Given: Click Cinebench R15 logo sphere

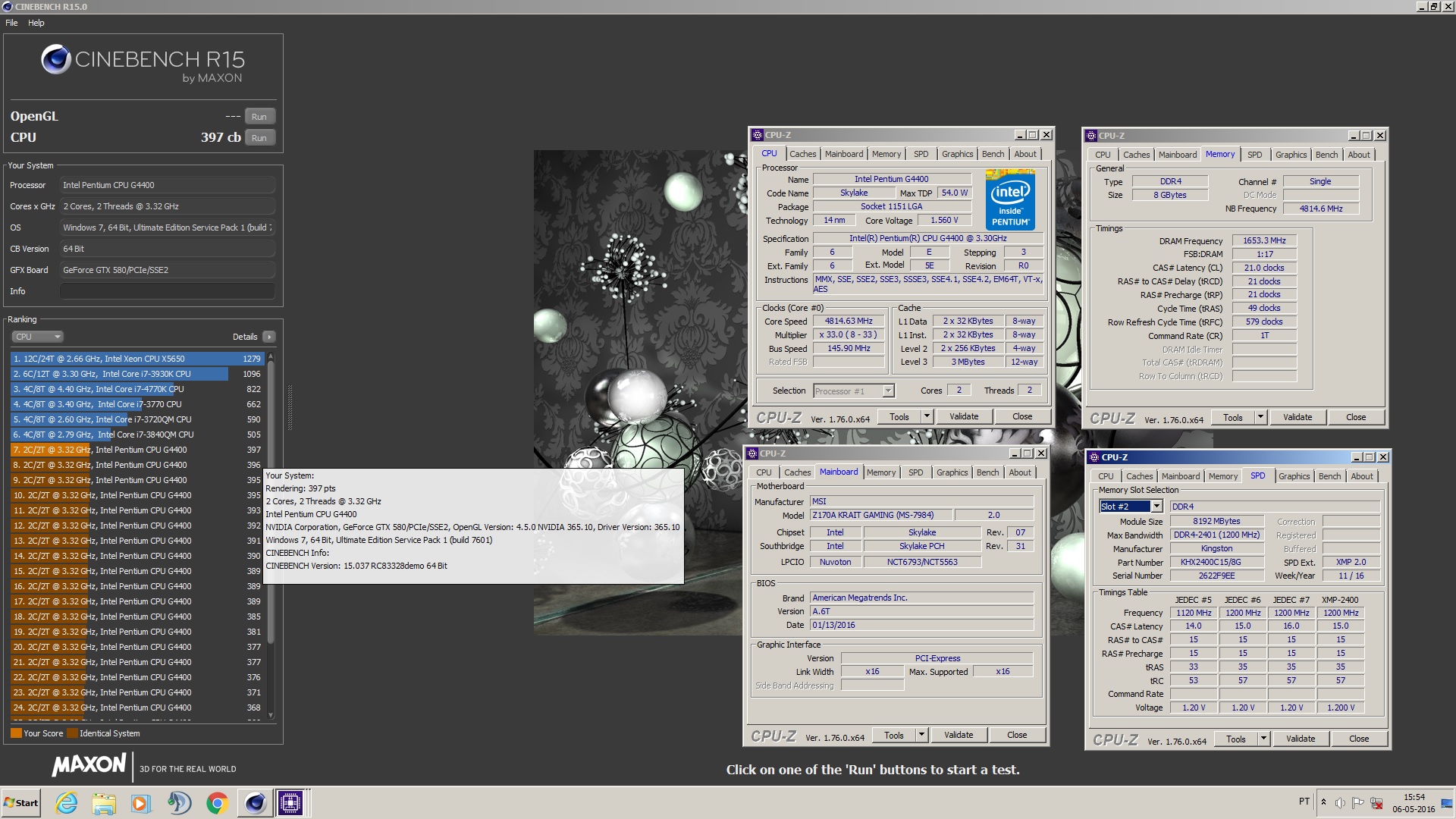Looking at the screenshot, I should click(x=55, y=59).
